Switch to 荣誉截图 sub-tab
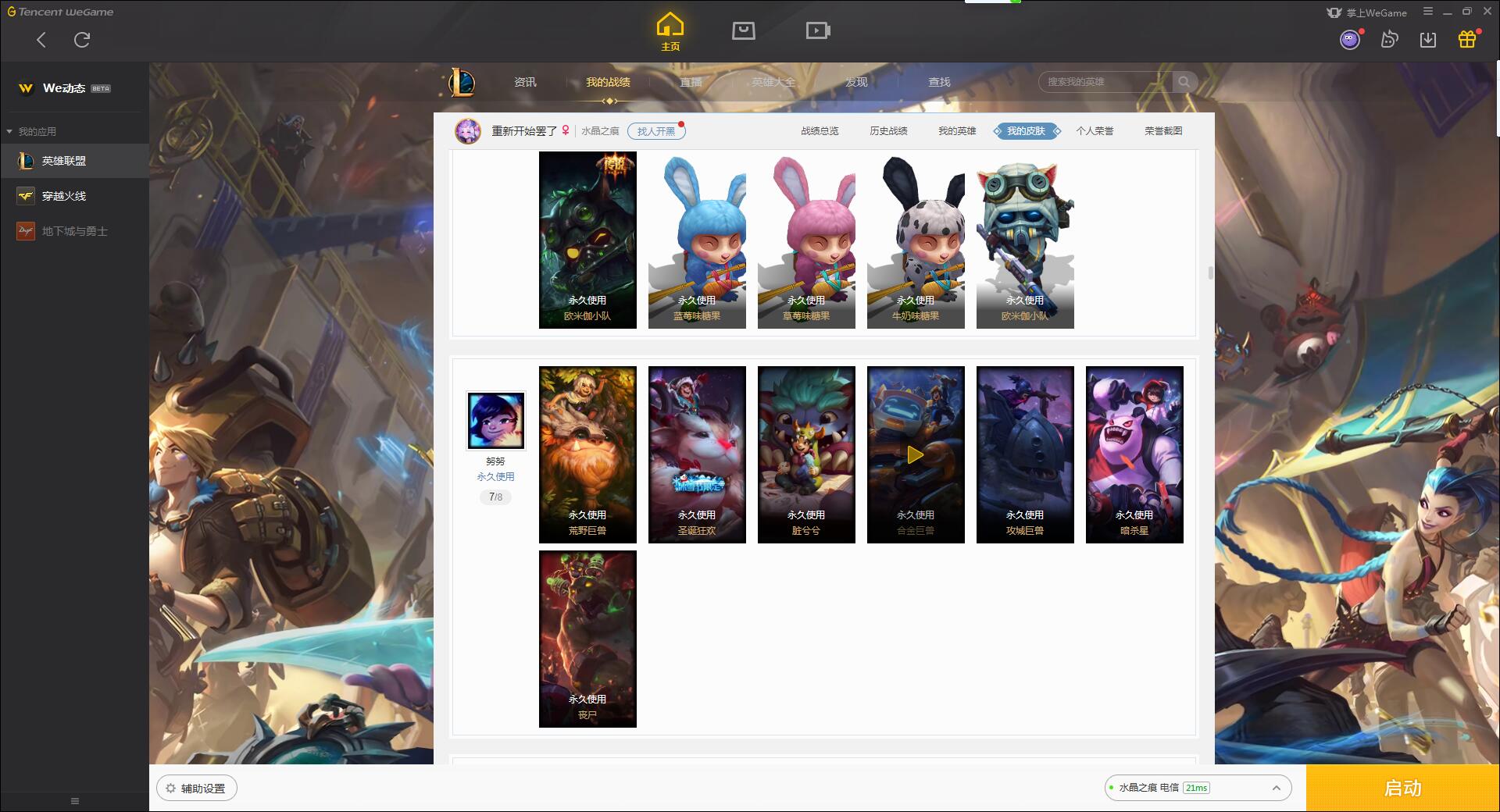 pos(1163,131)
